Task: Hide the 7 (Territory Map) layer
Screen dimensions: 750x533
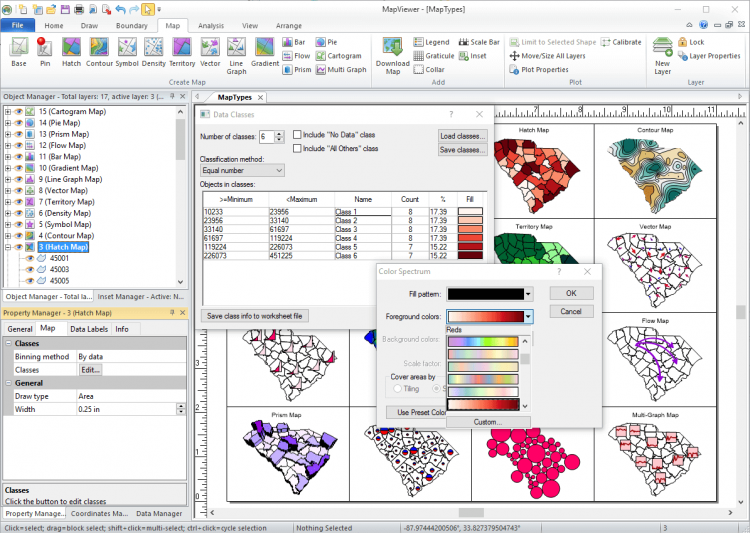Action: (19, 202)
